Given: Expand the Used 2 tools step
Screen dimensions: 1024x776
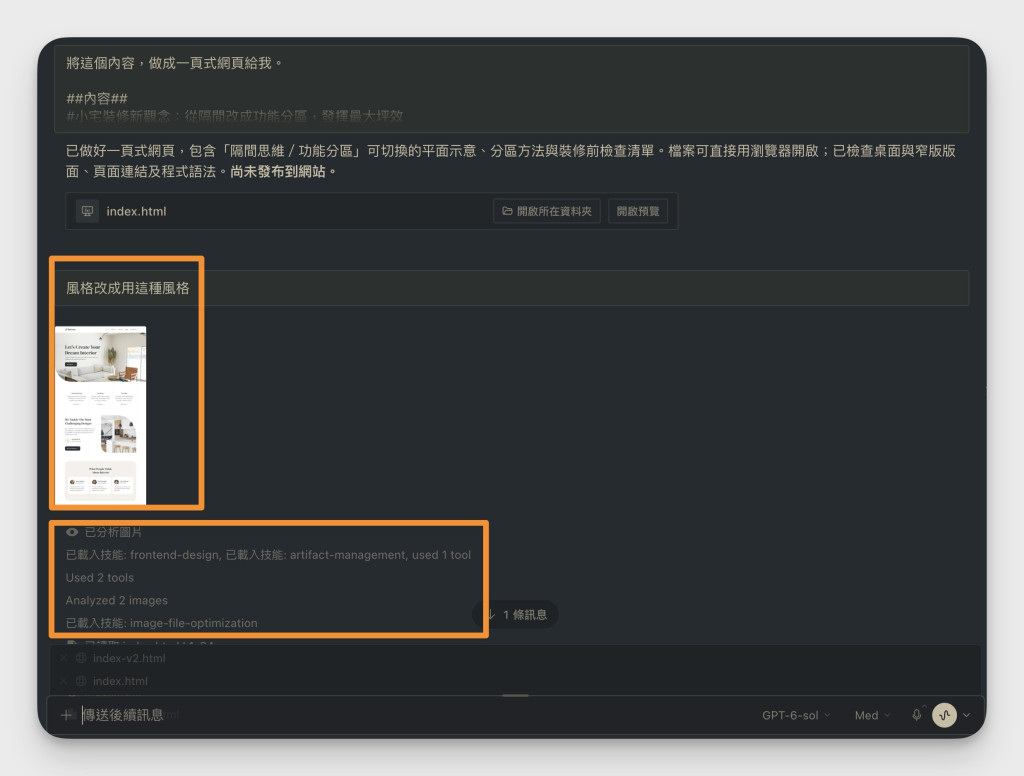Looking at the screenshot, I should tap(100, 578).
